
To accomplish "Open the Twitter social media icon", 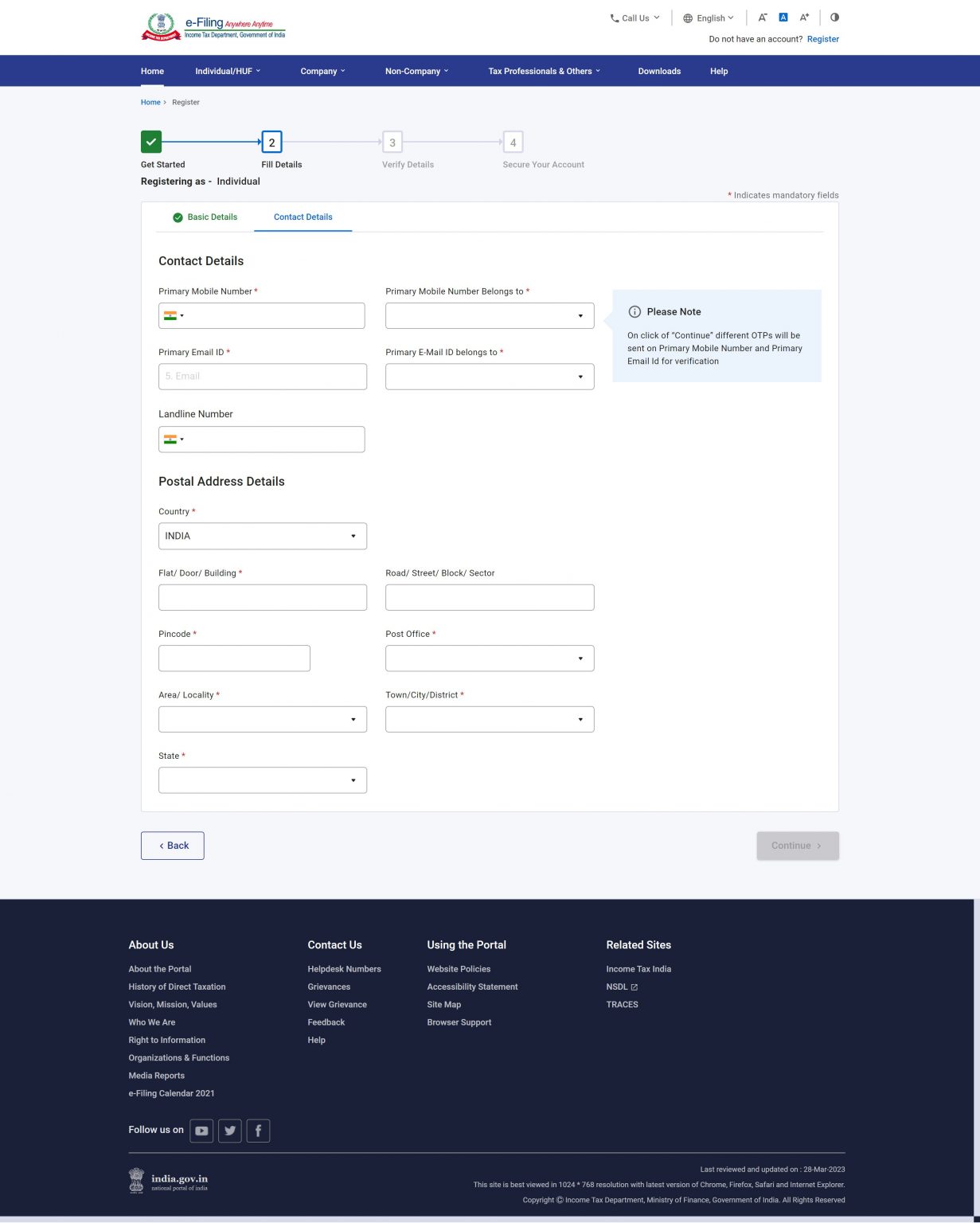I will [230, 1131].
